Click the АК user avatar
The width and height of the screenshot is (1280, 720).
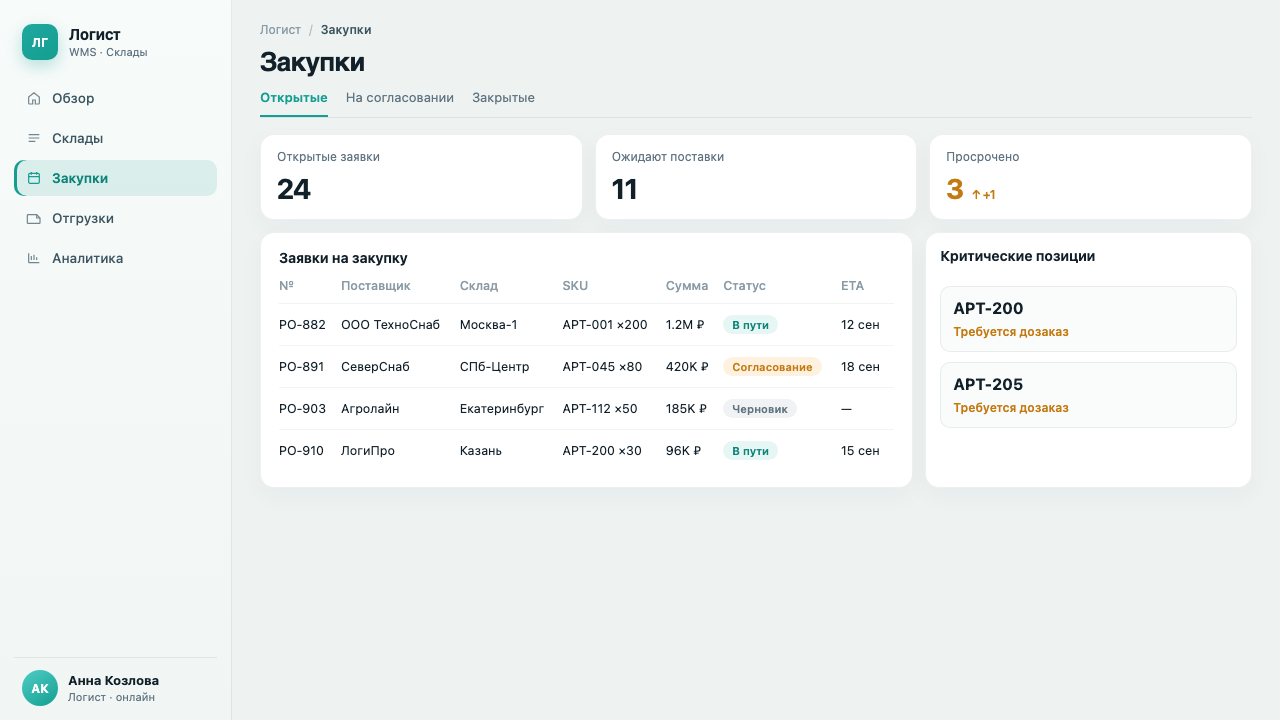click(40, 688)
